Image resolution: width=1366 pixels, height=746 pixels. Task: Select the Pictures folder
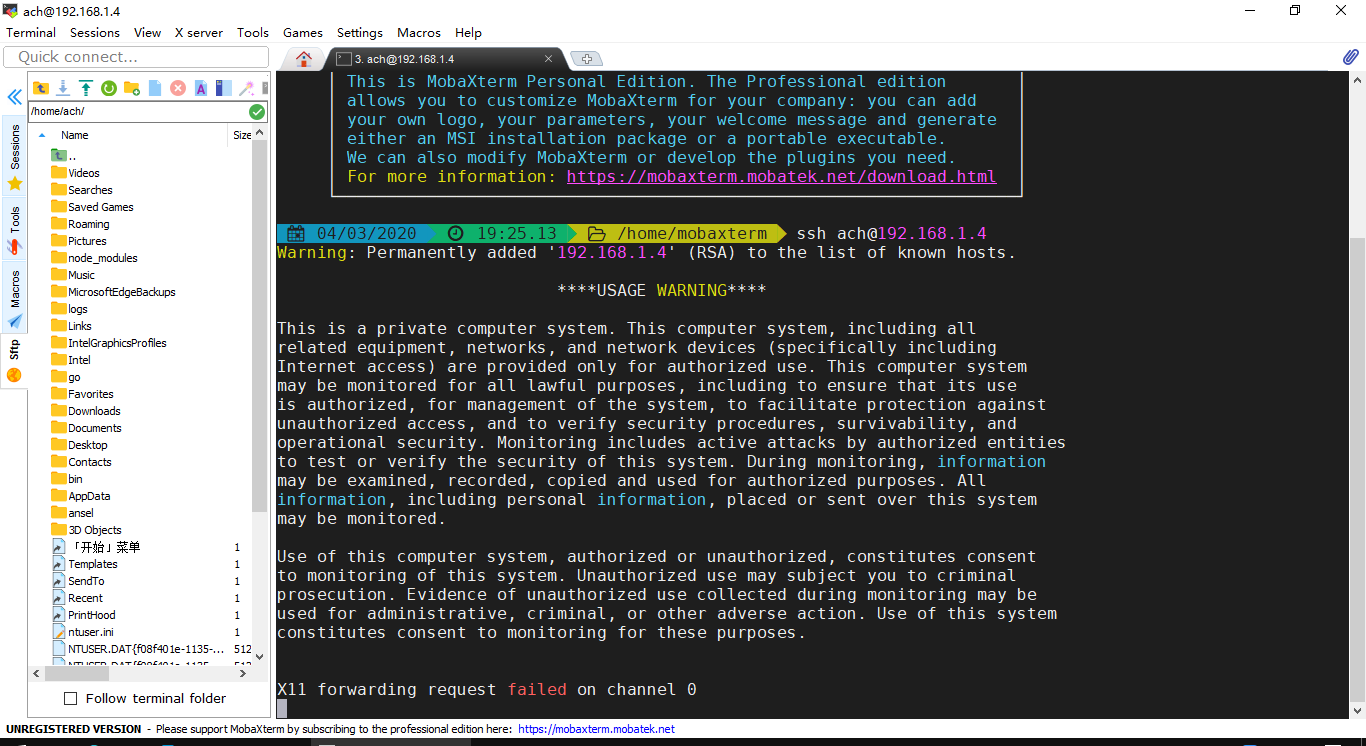click(x=79, y=241)
